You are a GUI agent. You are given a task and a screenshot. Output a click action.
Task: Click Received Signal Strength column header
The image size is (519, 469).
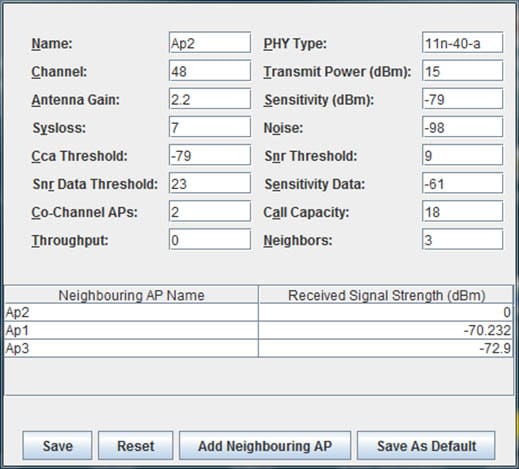click(386, 295)
